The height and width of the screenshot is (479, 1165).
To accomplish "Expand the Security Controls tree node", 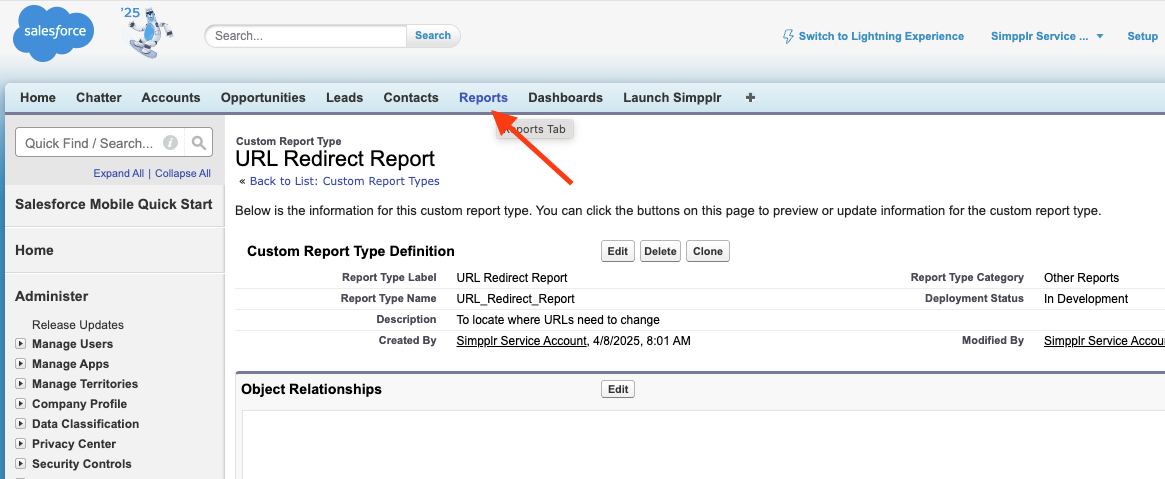I will [x=20, y=464].
